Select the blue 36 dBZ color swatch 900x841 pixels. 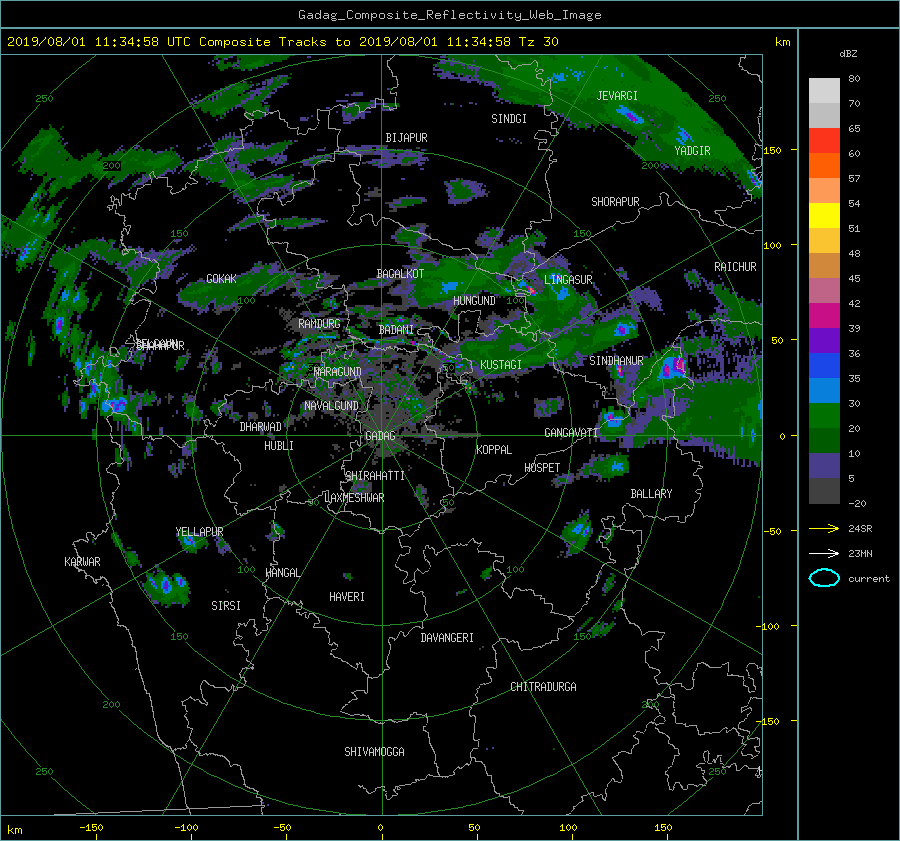pyautogui.click(x=824, y=365)
